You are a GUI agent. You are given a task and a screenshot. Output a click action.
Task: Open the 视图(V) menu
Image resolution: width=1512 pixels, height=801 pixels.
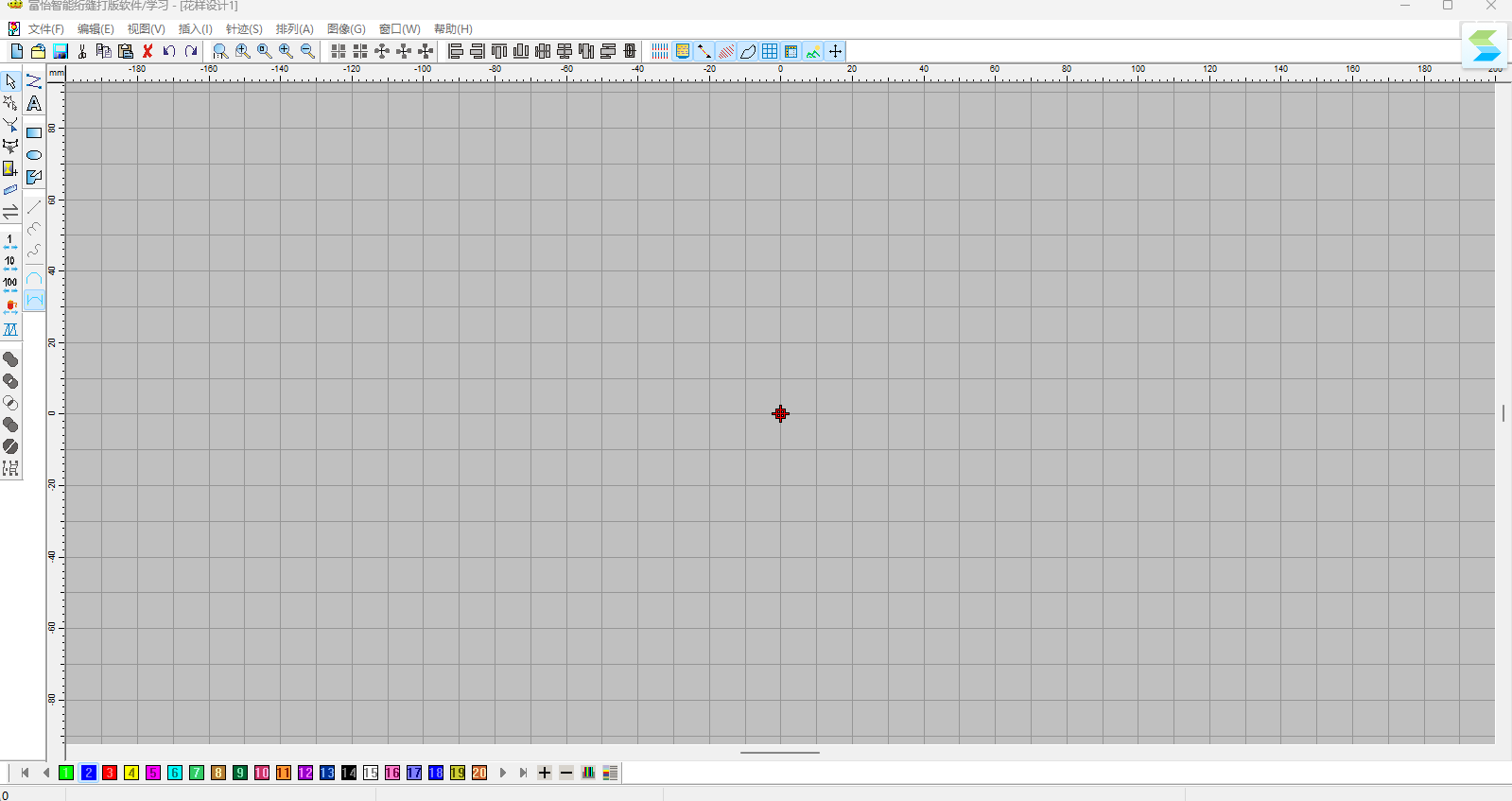(146, 29)
